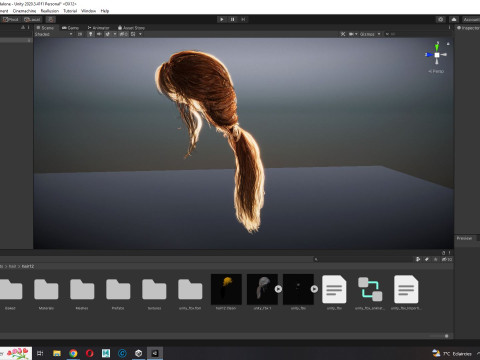Open Windows Task View on taskbar
The image size is (480, 360).
[40, 353]
